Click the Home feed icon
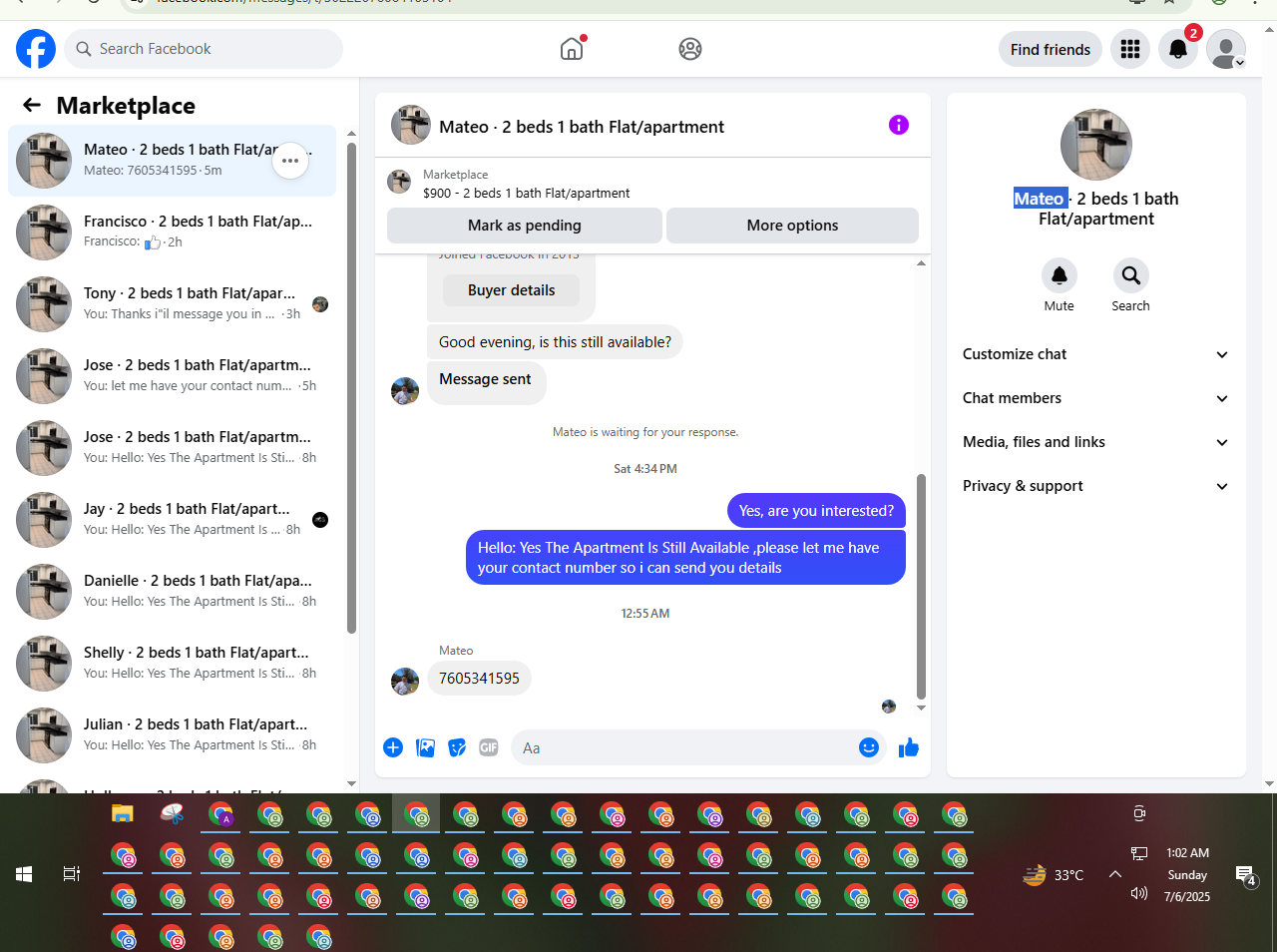Screen dimensions: 1277x952 pyautogui.click(x=572, y=49)
